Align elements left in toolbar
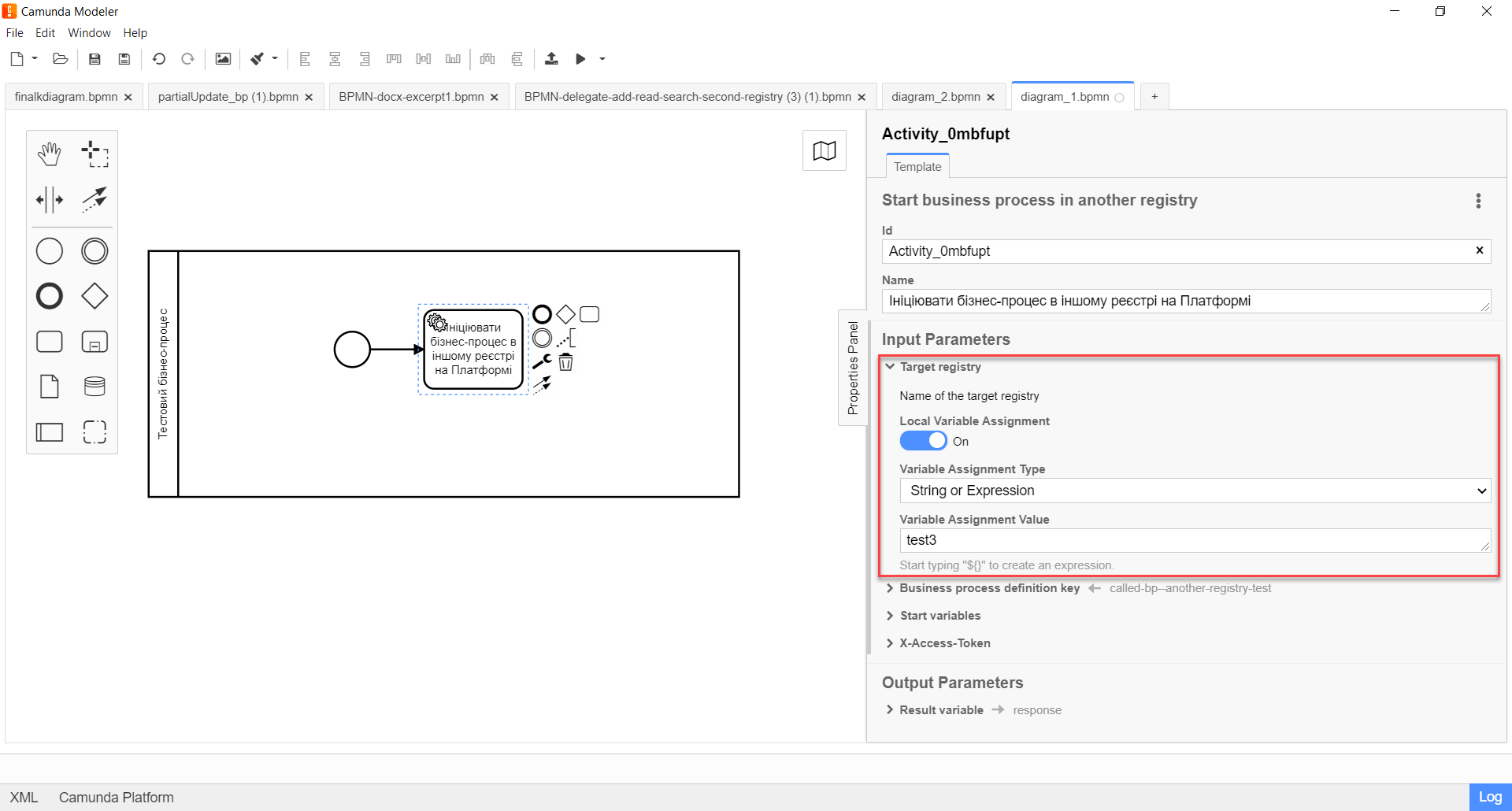The height and width of the screenshot is (811, 1512). (305, 59)
